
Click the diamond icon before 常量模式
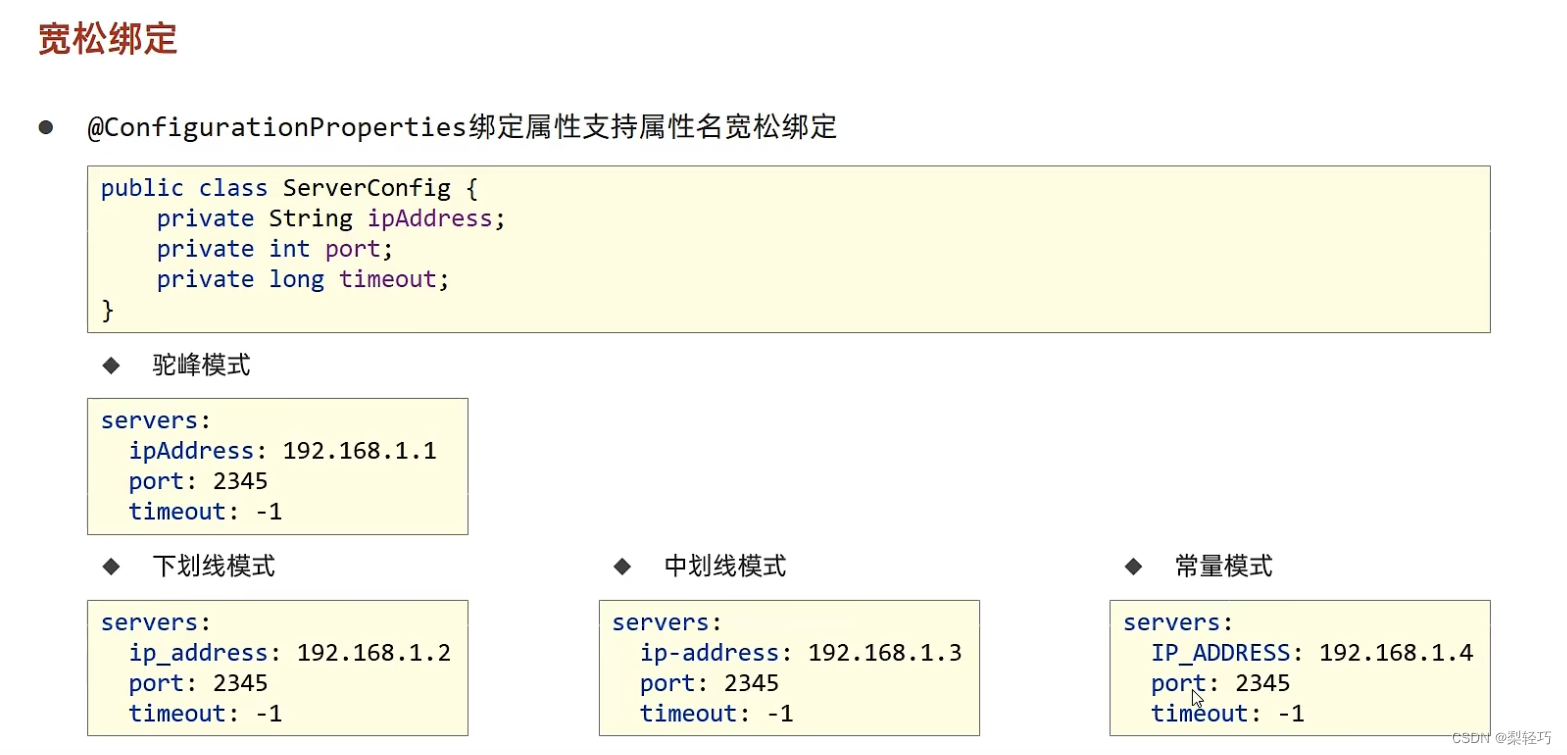(x=1135, y=568)
